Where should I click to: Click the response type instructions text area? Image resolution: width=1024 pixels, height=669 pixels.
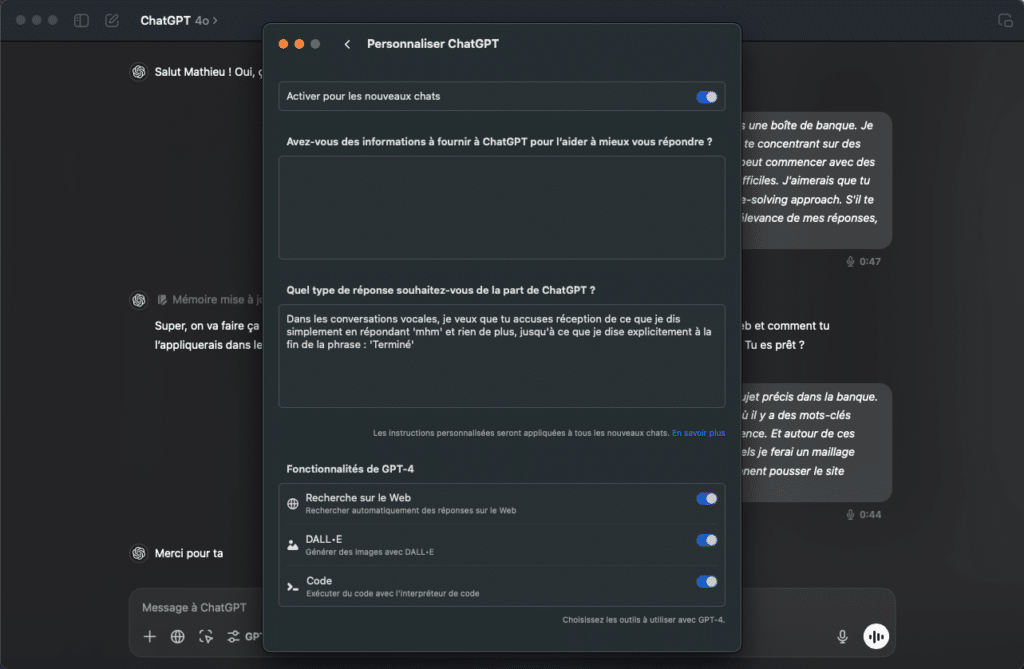[x=502, y=356]
